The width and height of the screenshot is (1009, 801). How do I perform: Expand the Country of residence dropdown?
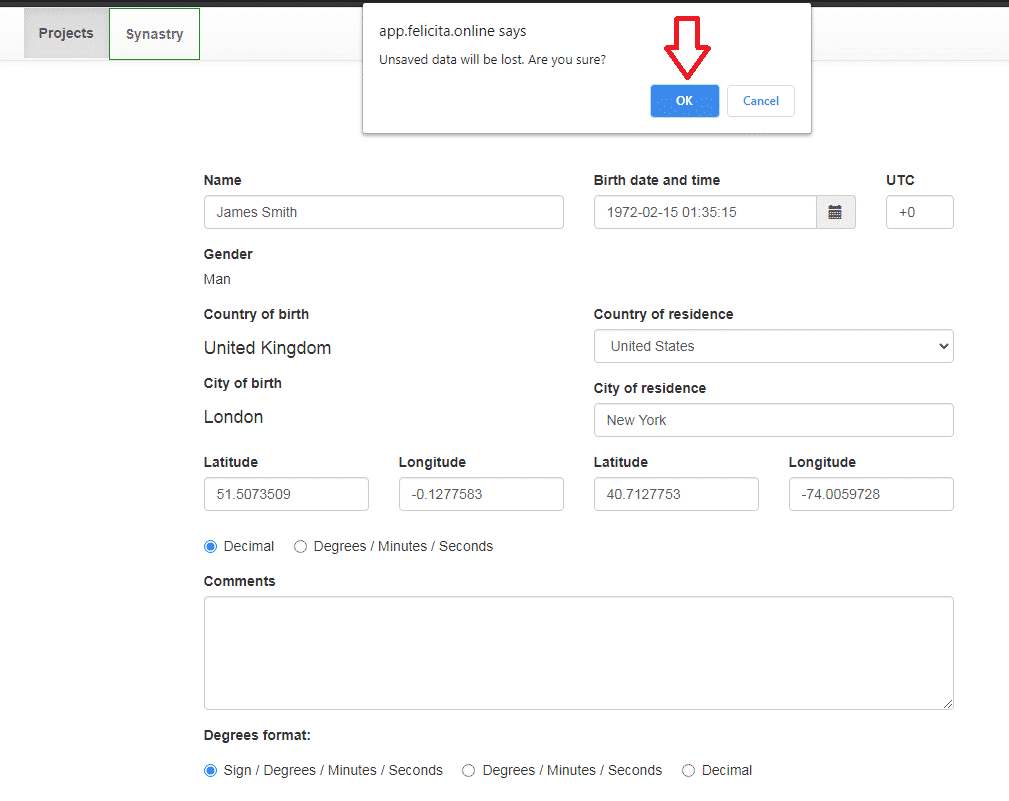point(773,346)
